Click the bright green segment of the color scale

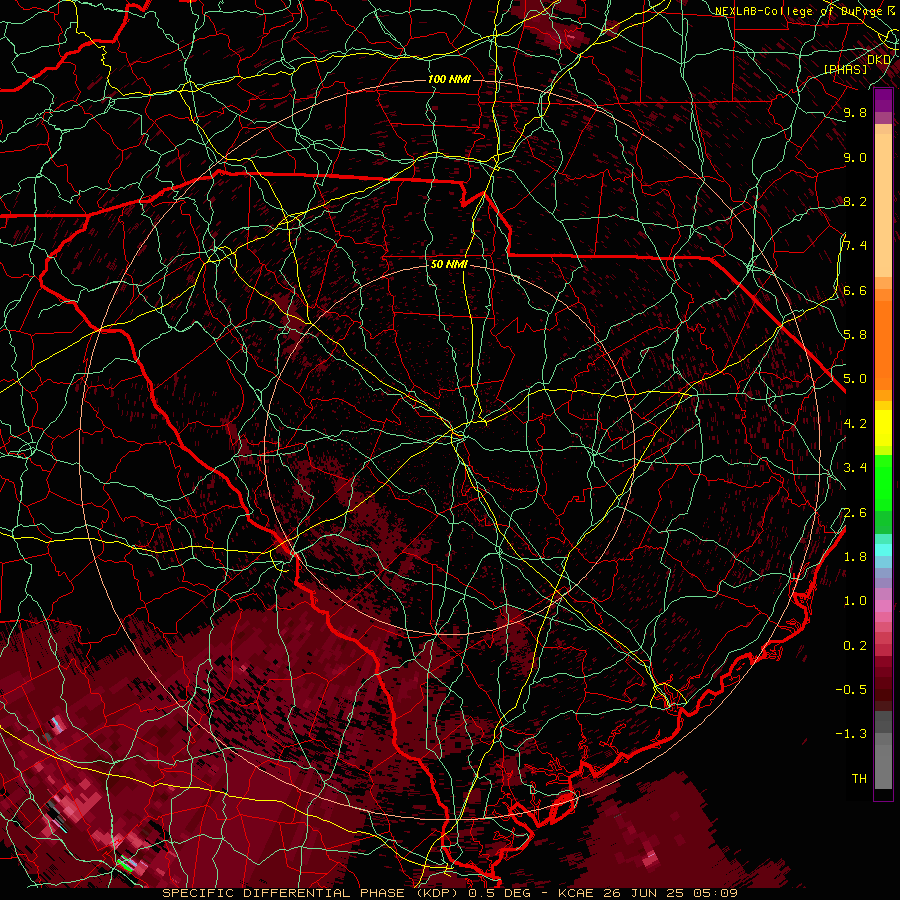tap(883, 482)
